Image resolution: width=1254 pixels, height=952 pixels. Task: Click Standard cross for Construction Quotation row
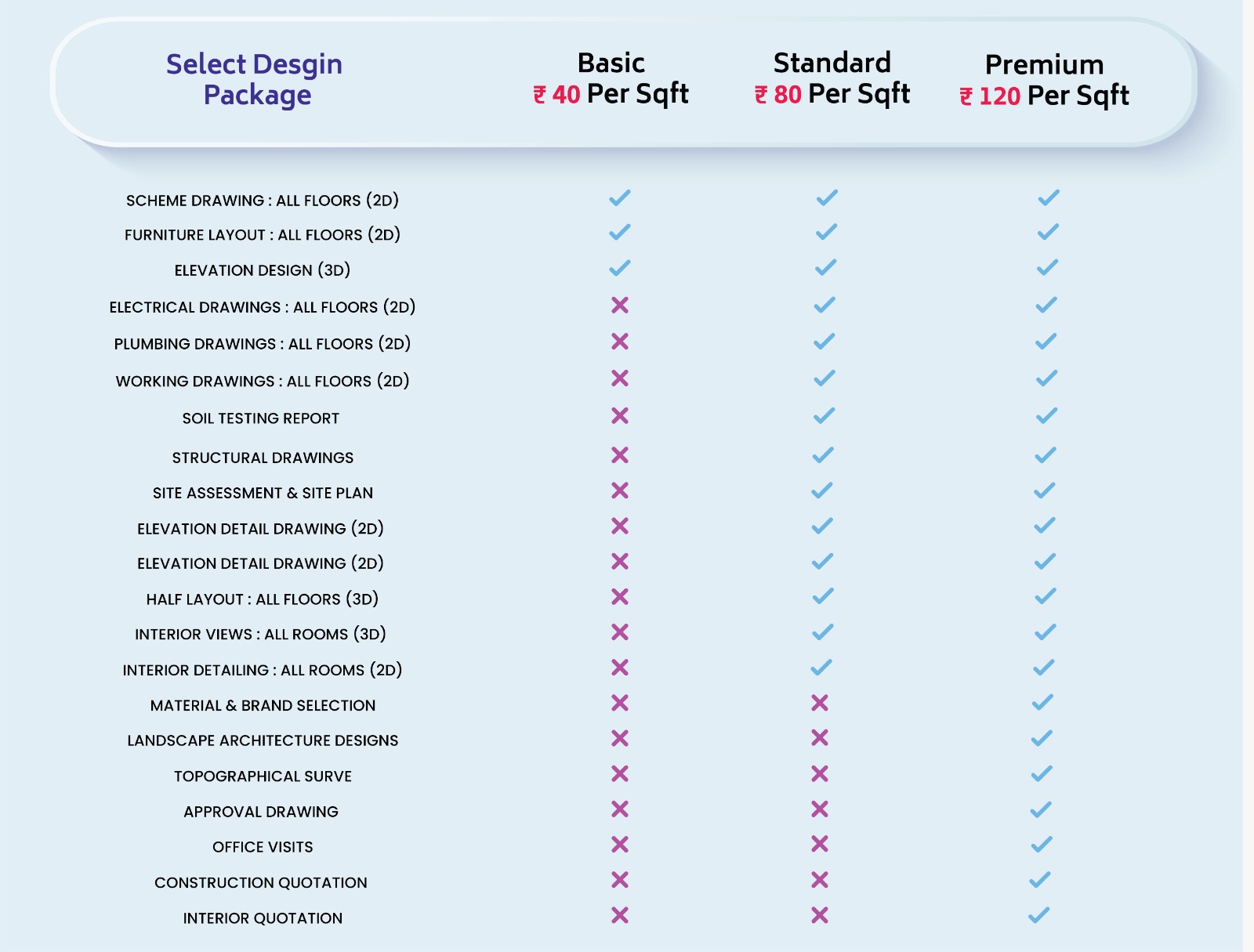pos(820,879)
